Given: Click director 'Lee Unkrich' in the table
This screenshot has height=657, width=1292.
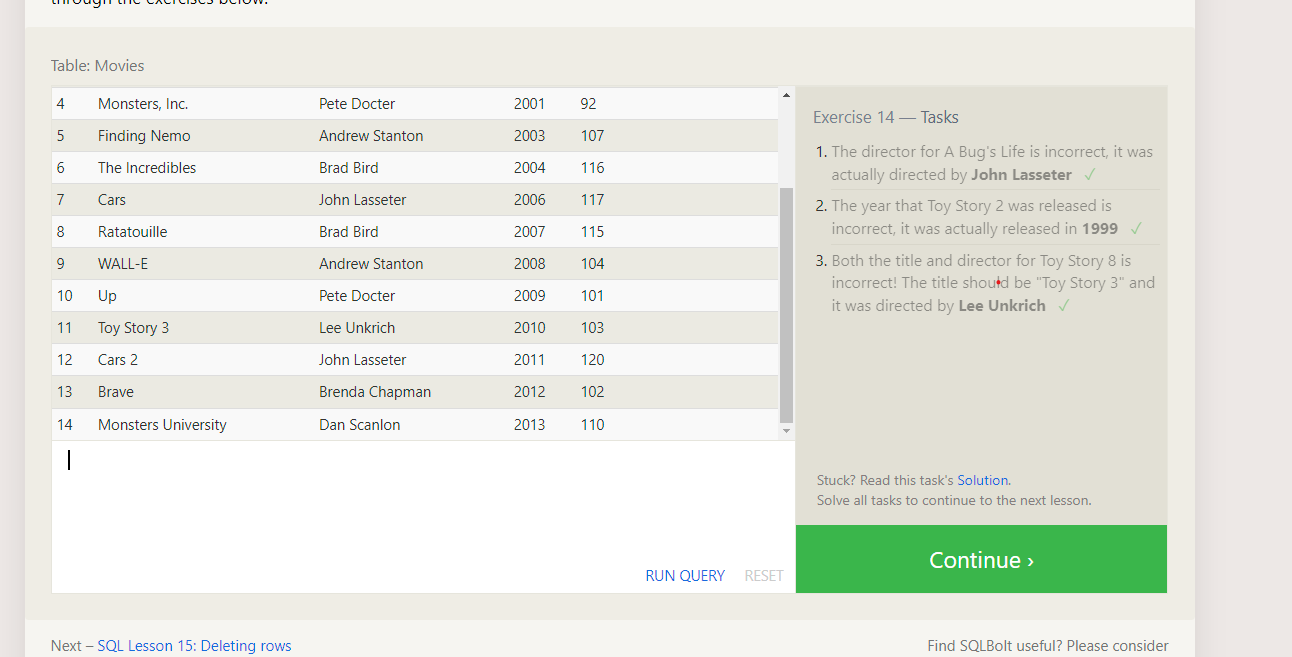Looking at the screenshot, I should [x=357, y=328].
